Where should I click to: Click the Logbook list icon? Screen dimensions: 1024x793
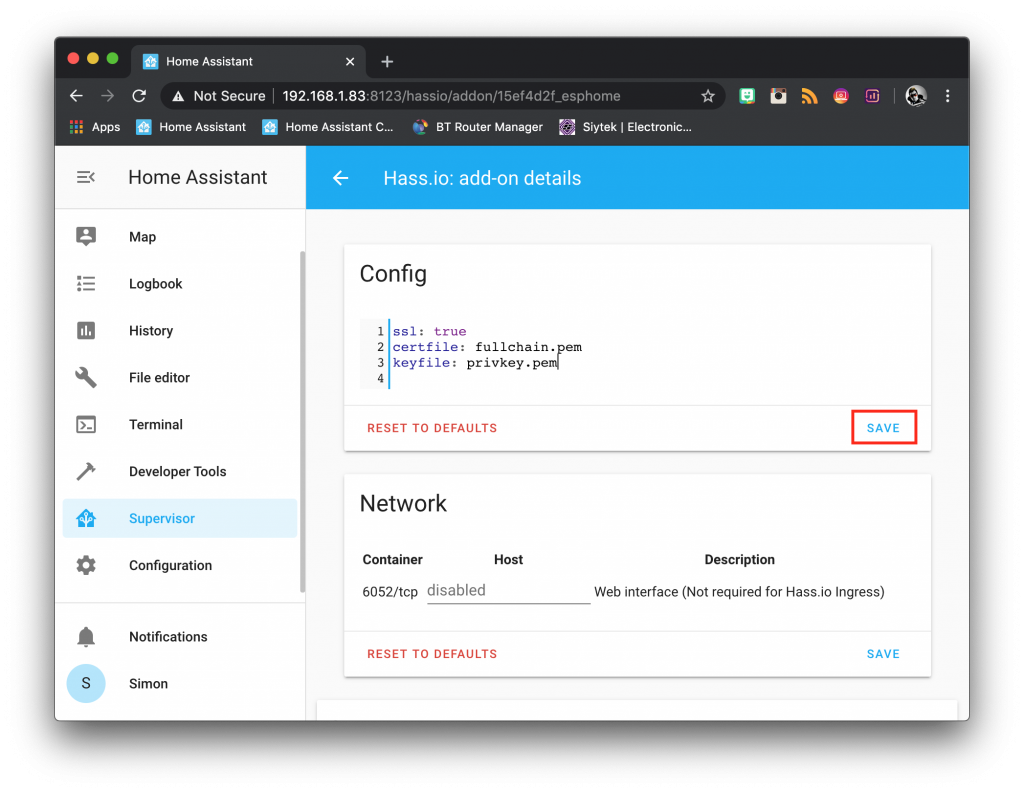click(x=86, y=283)
